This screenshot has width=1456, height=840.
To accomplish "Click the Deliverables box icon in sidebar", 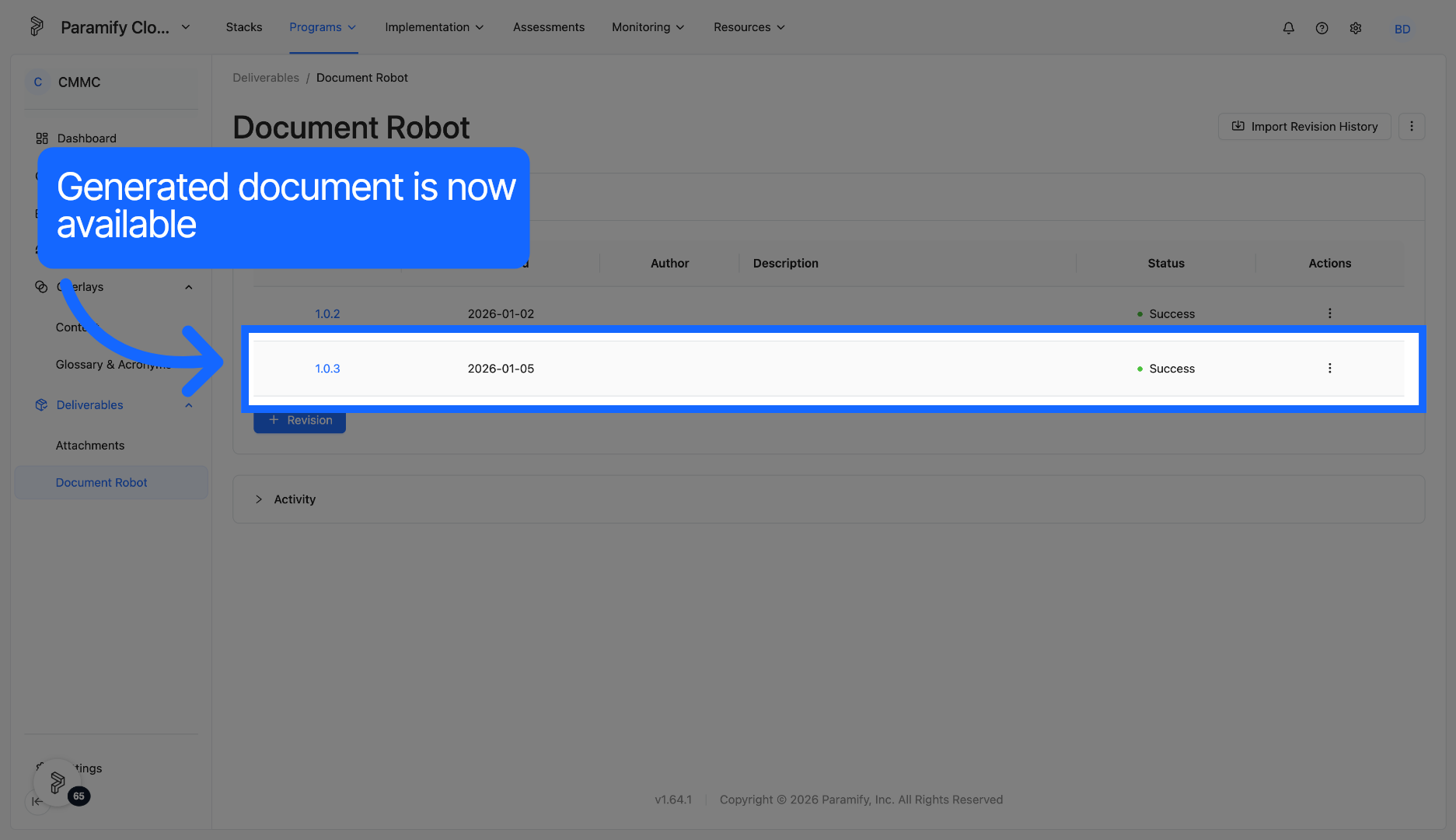I will pos(41,405).
